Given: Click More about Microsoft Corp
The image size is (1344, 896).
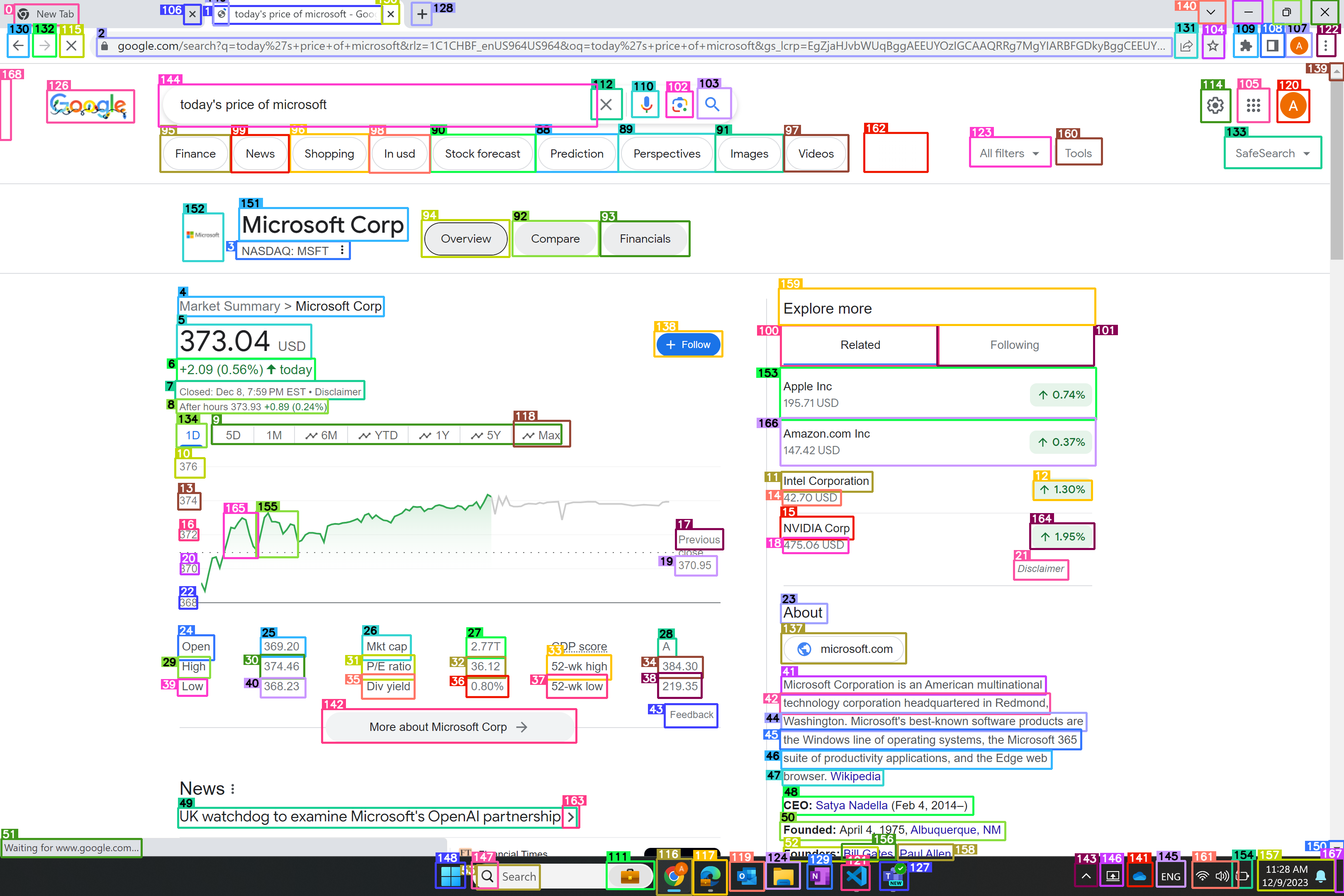Looking at the screenshot, I should [449, 726].
